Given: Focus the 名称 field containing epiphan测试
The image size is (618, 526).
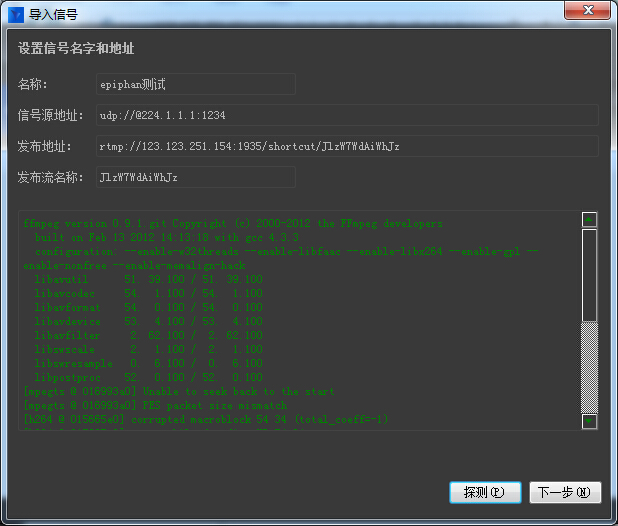Looking at the screenshot, I should [x=195, y=85].
